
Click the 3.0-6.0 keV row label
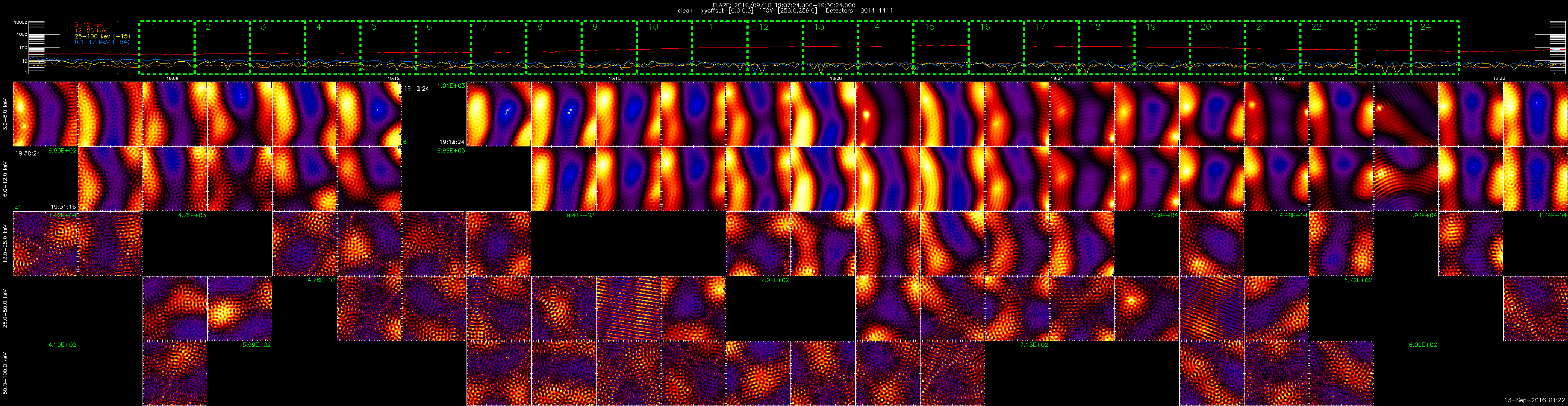(x=6, y=114)
